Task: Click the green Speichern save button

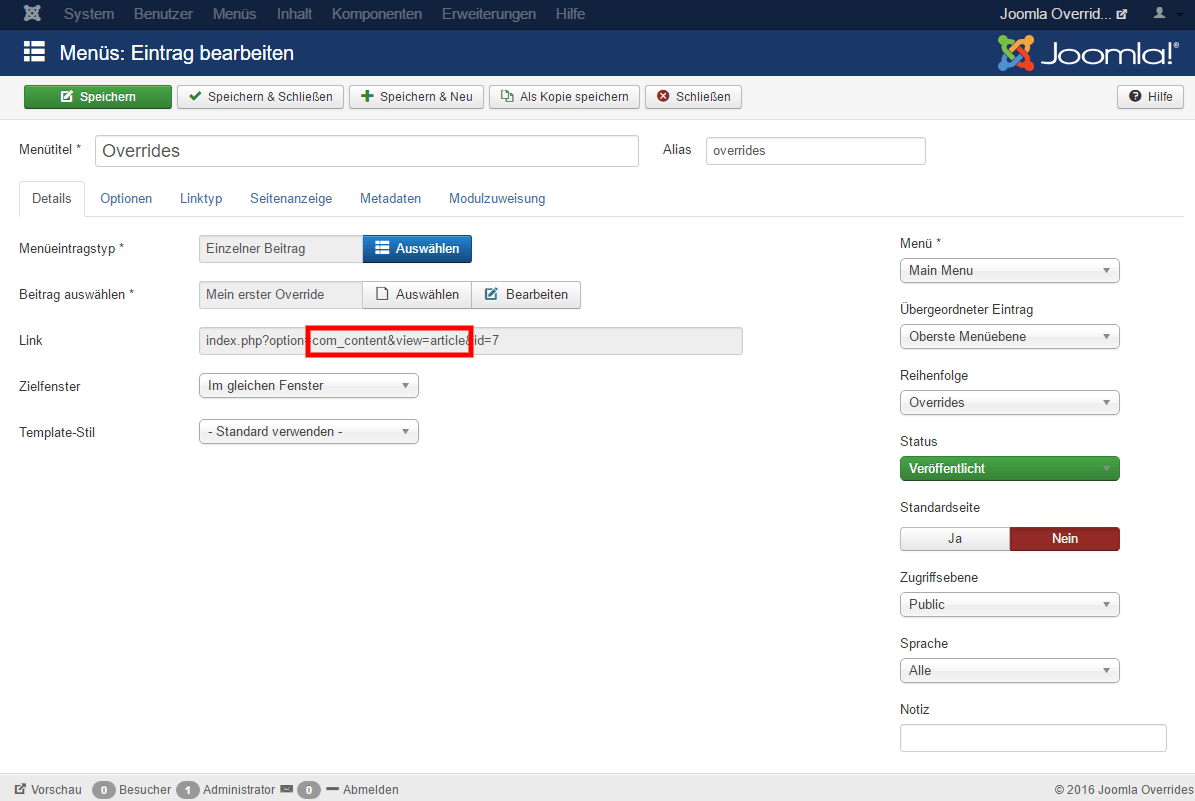Action: pos(98,97)
